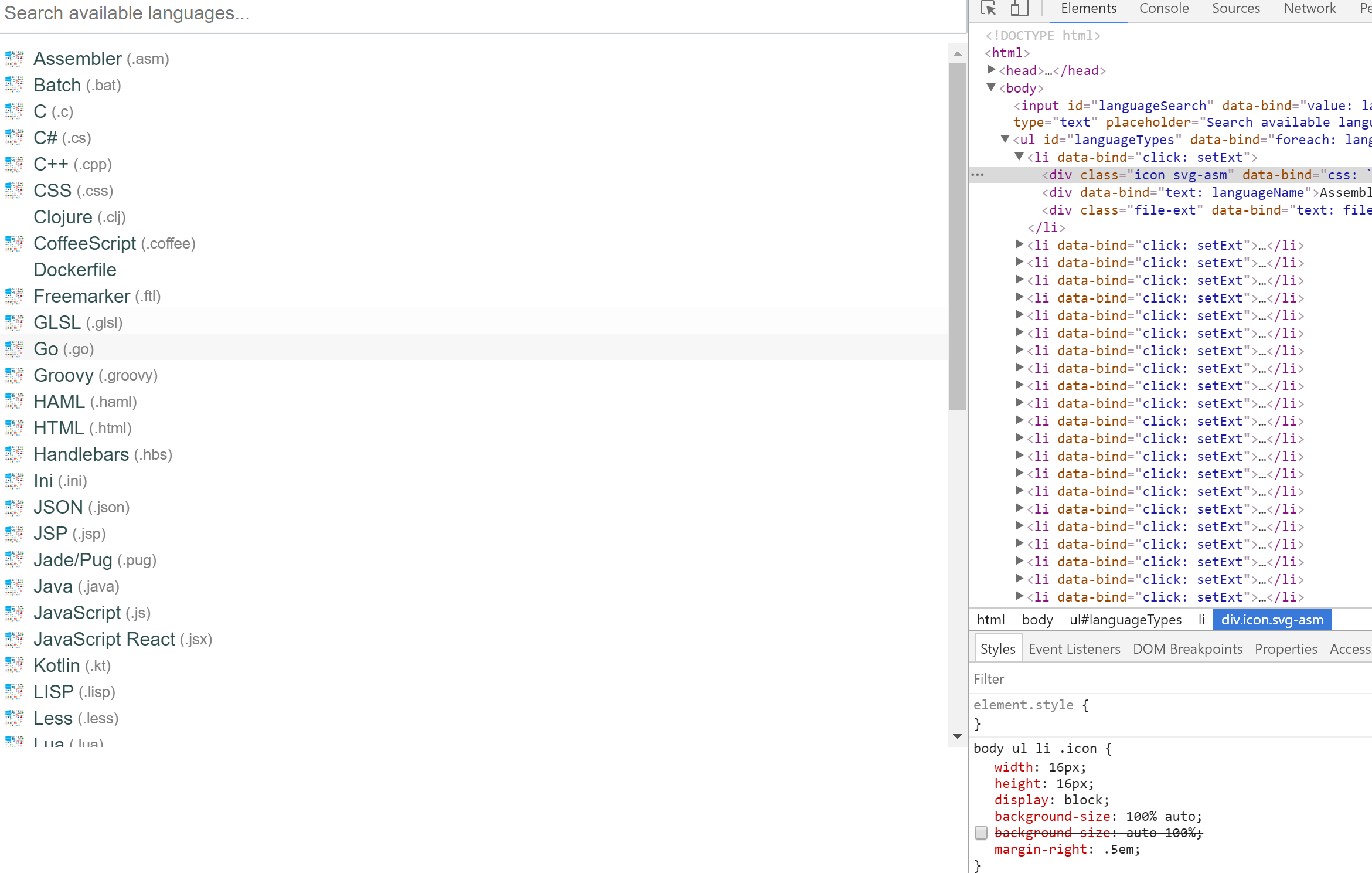Click the icon beside Assembler
This screenshot has width=1372, height=873.
[14, 59]
